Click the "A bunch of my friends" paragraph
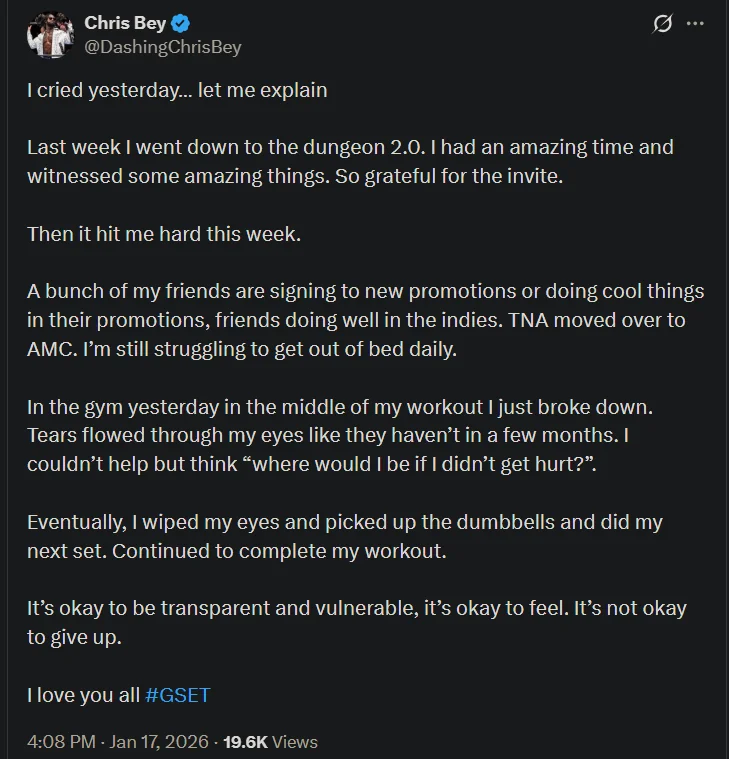 click(365, 320)
